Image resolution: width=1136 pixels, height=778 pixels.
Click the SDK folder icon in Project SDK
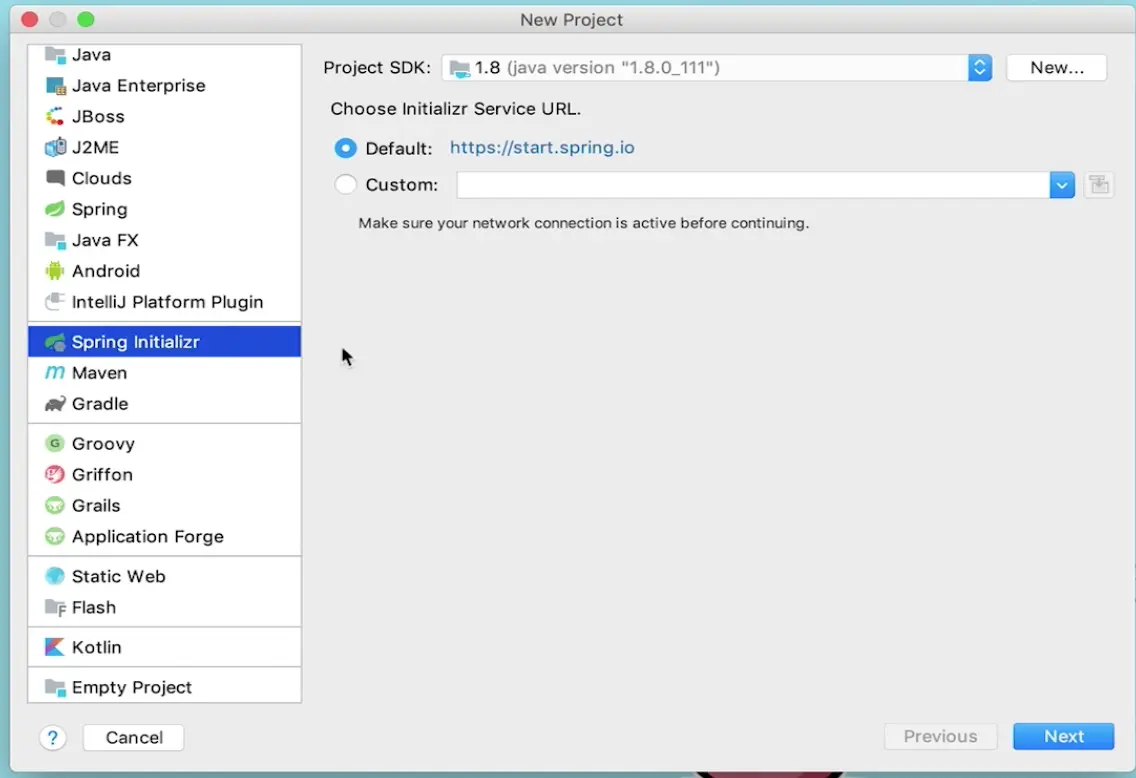459,68
